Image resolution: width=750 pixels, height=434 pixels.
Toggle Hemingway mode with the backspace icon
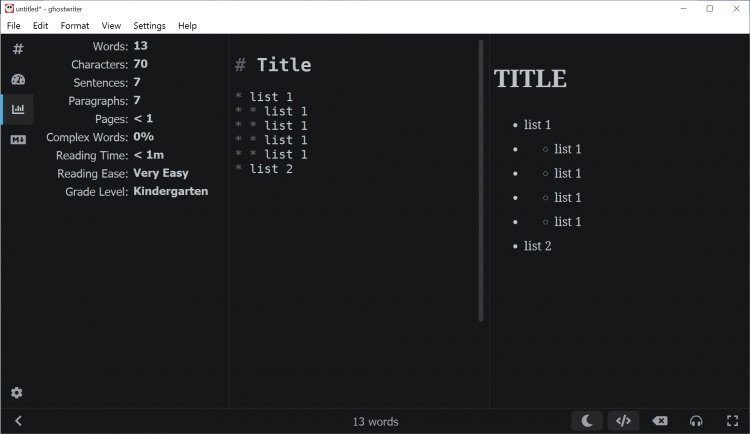pos(660,421)
